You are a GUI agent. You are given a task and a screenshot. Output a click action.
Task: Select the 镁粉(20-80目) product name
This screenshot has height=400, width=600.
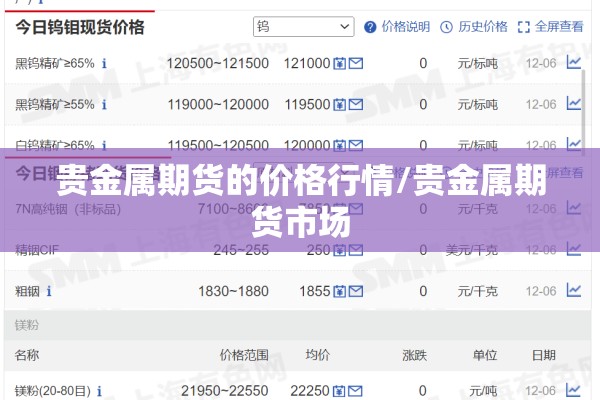[53, 391]
